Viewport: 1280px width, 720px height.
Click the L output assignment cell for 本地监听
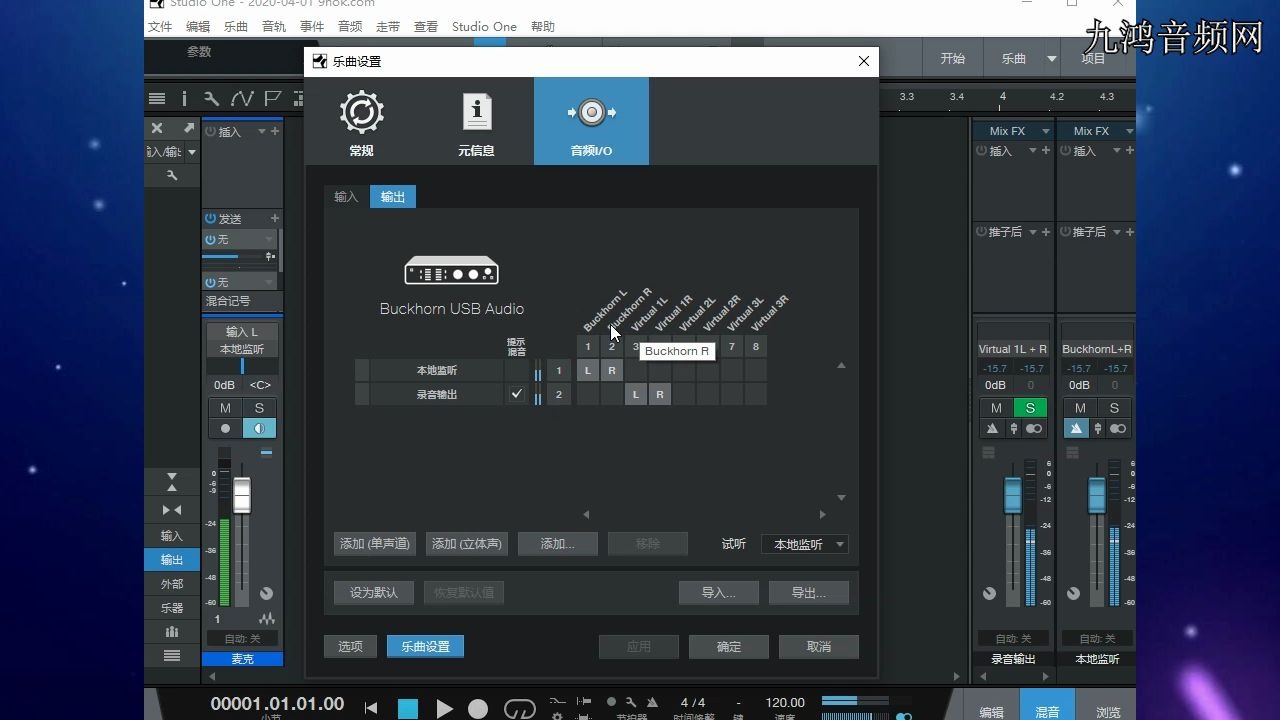[588, 370]
